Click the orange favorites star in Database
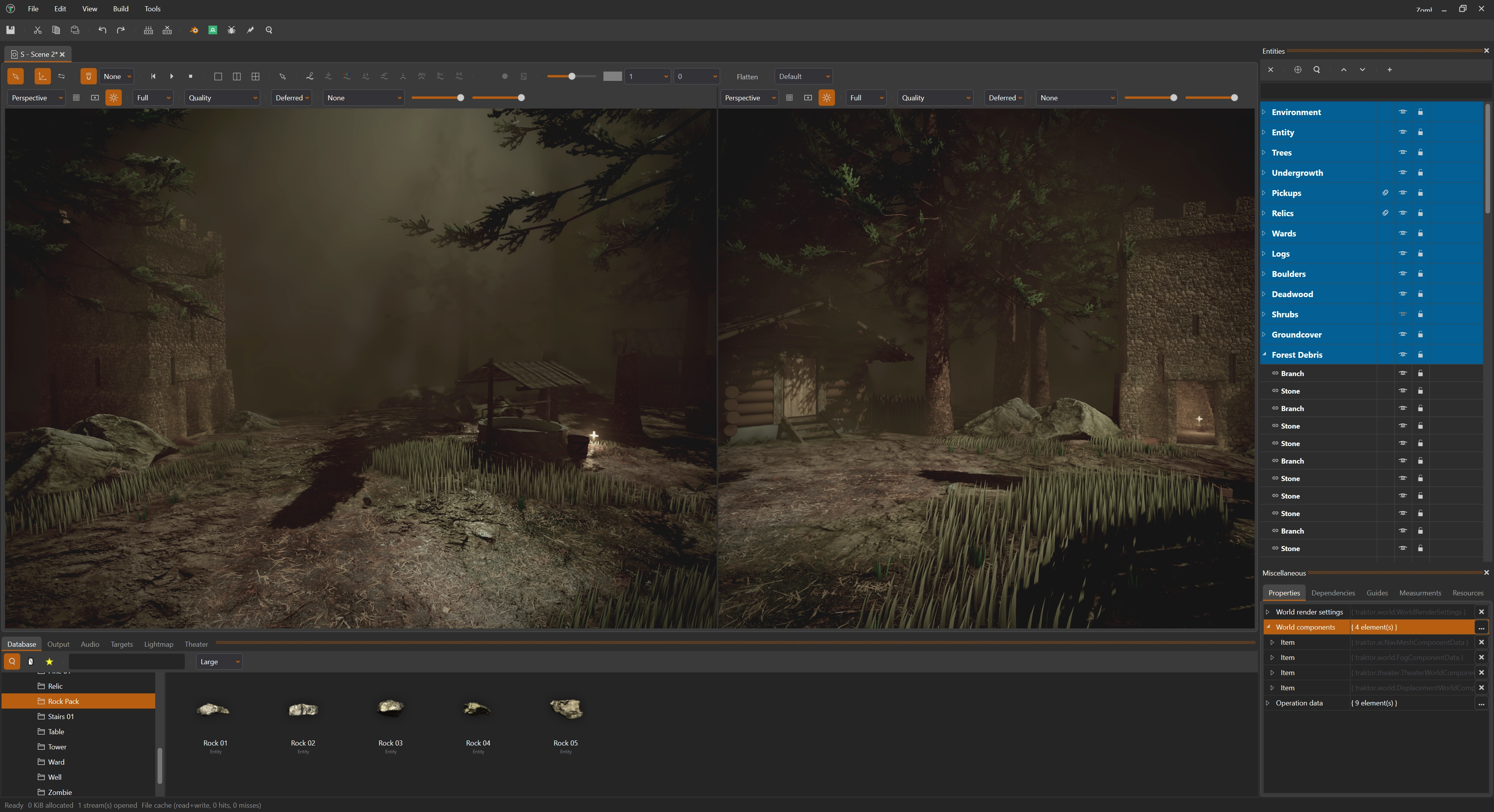The width and height of the screenshot is (1494, 812). point(49,662)
